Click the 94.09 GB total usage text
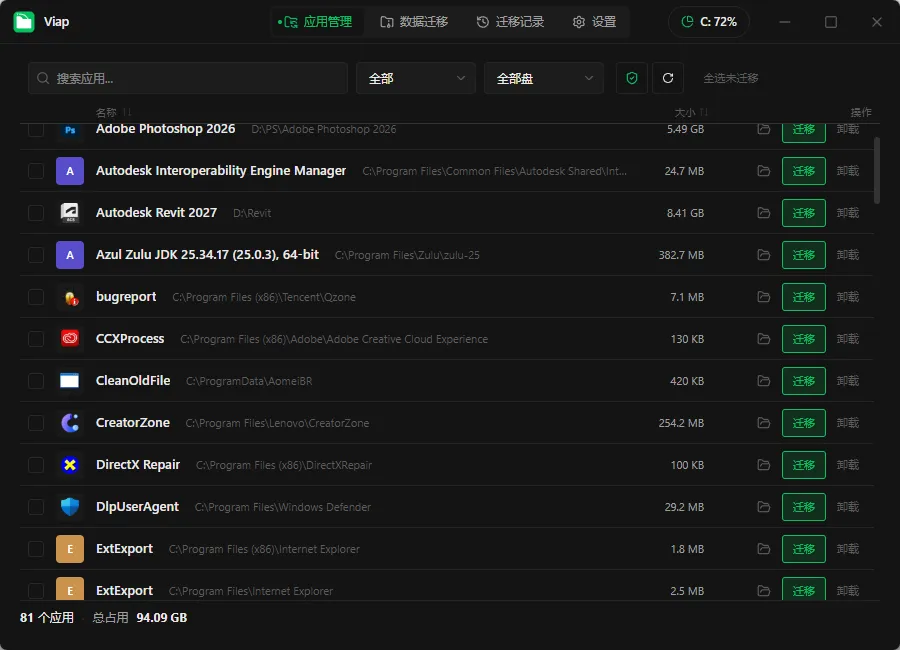This screenshot has height=650, width=900. [162, 617]
